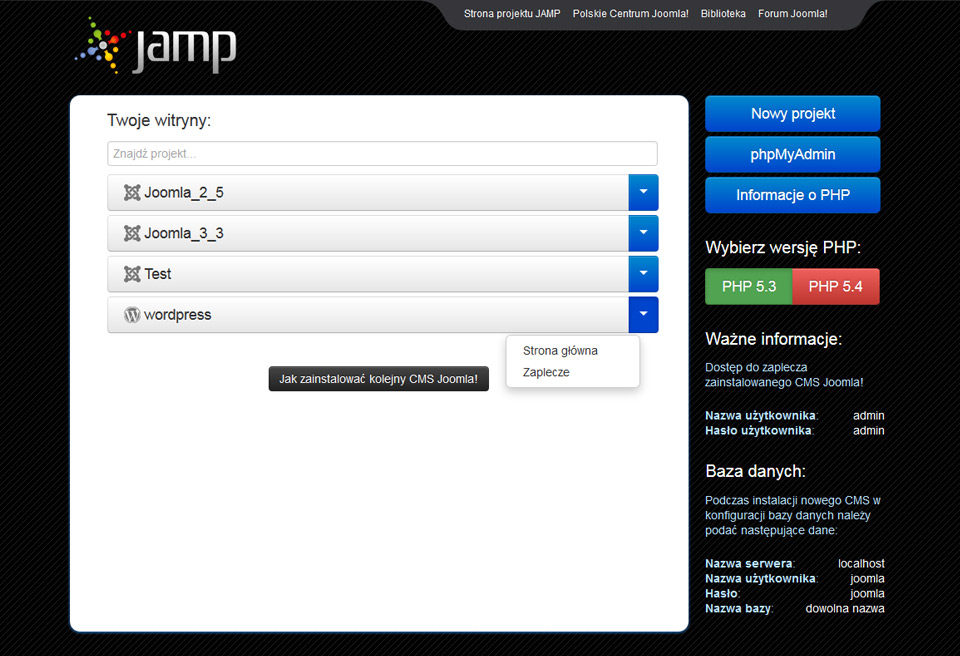
Task: Switch to PHP 5.4
Action: [836, 287]
